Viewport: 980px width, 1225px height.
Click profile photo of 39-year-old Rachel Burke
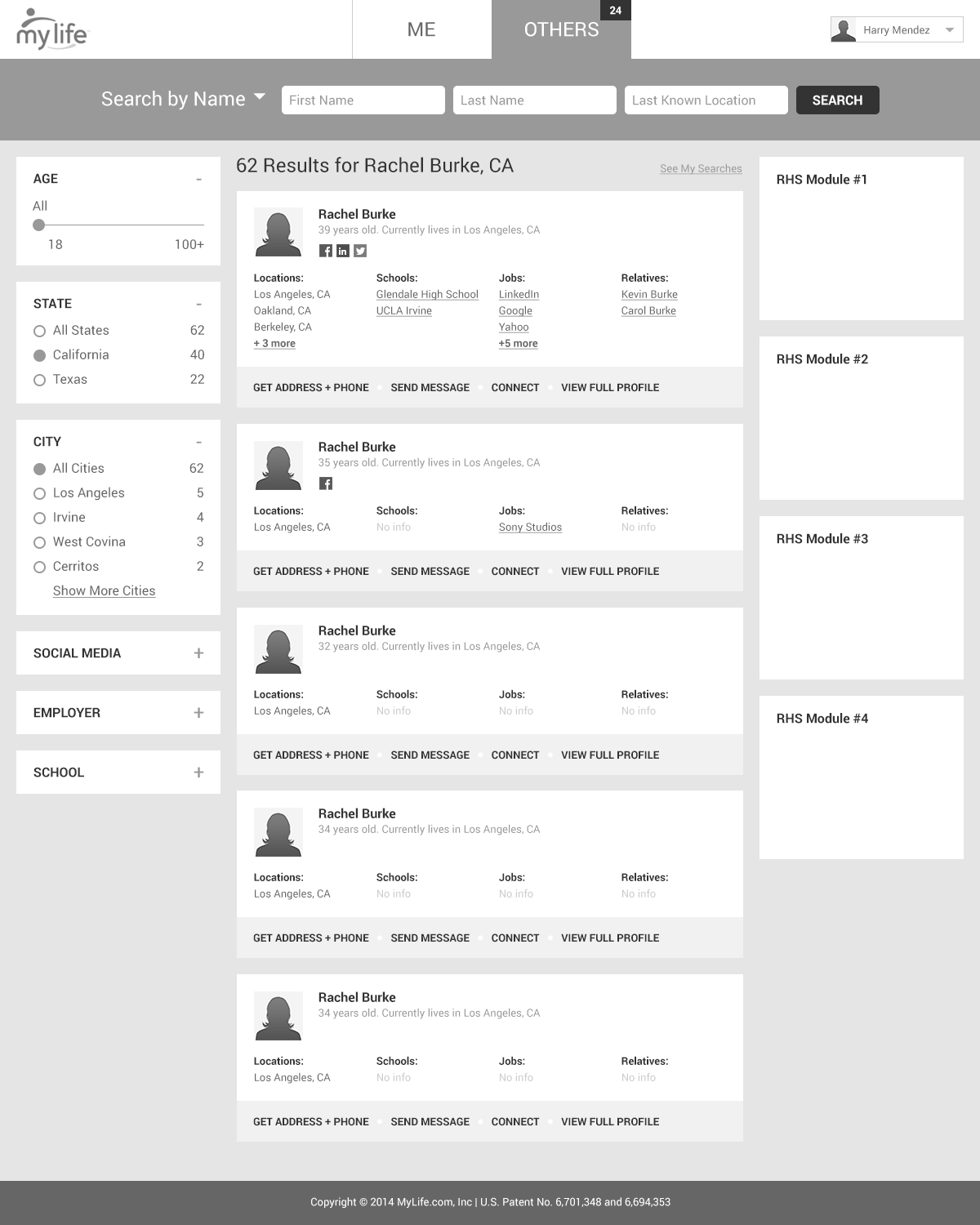tap(278, 233)
